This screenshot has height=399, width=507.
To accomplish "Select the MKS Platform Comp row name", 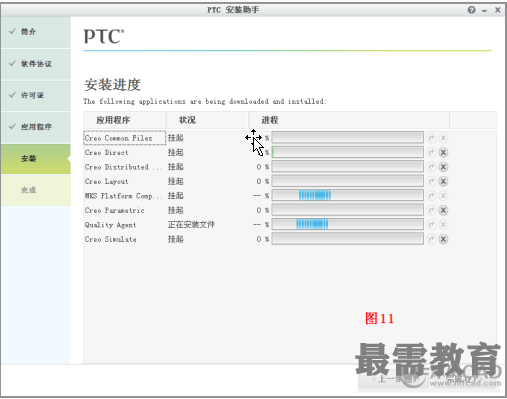I will [x=123, y=196].
